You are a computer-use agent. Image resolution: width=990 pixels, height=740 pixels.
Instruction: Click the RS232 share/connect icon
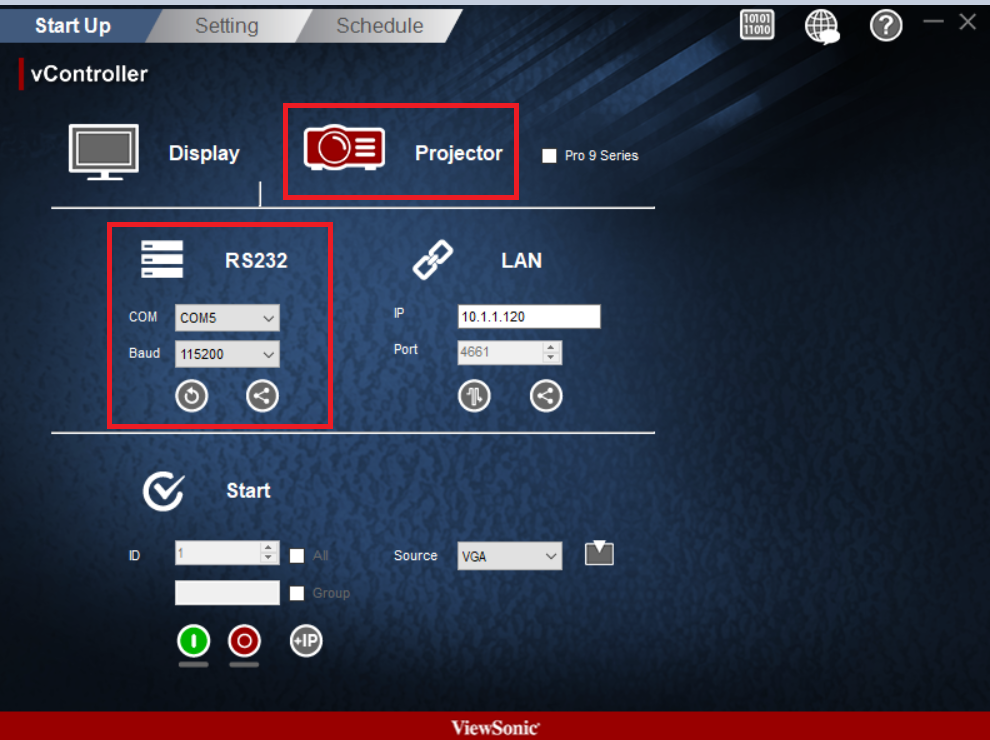click(262, 396)
